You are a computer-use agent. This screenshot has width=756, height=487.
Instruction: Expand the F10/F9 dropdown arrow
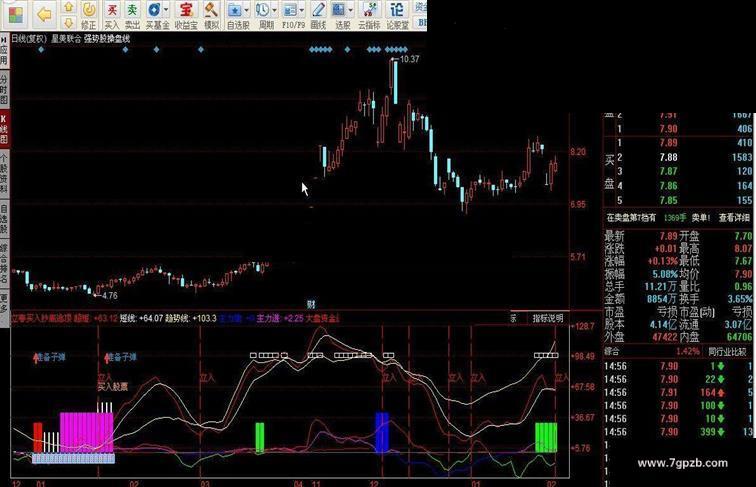[302, 10]
